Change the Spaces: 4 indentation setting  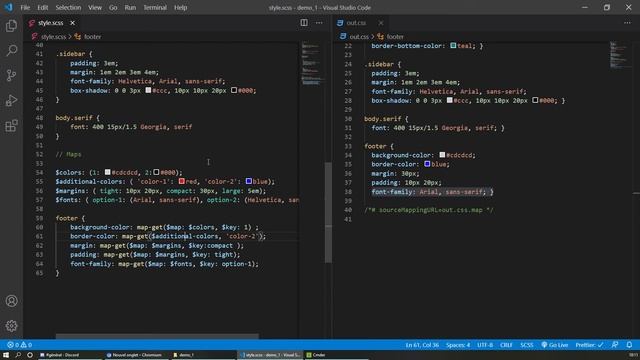click(x=458, y=345)
